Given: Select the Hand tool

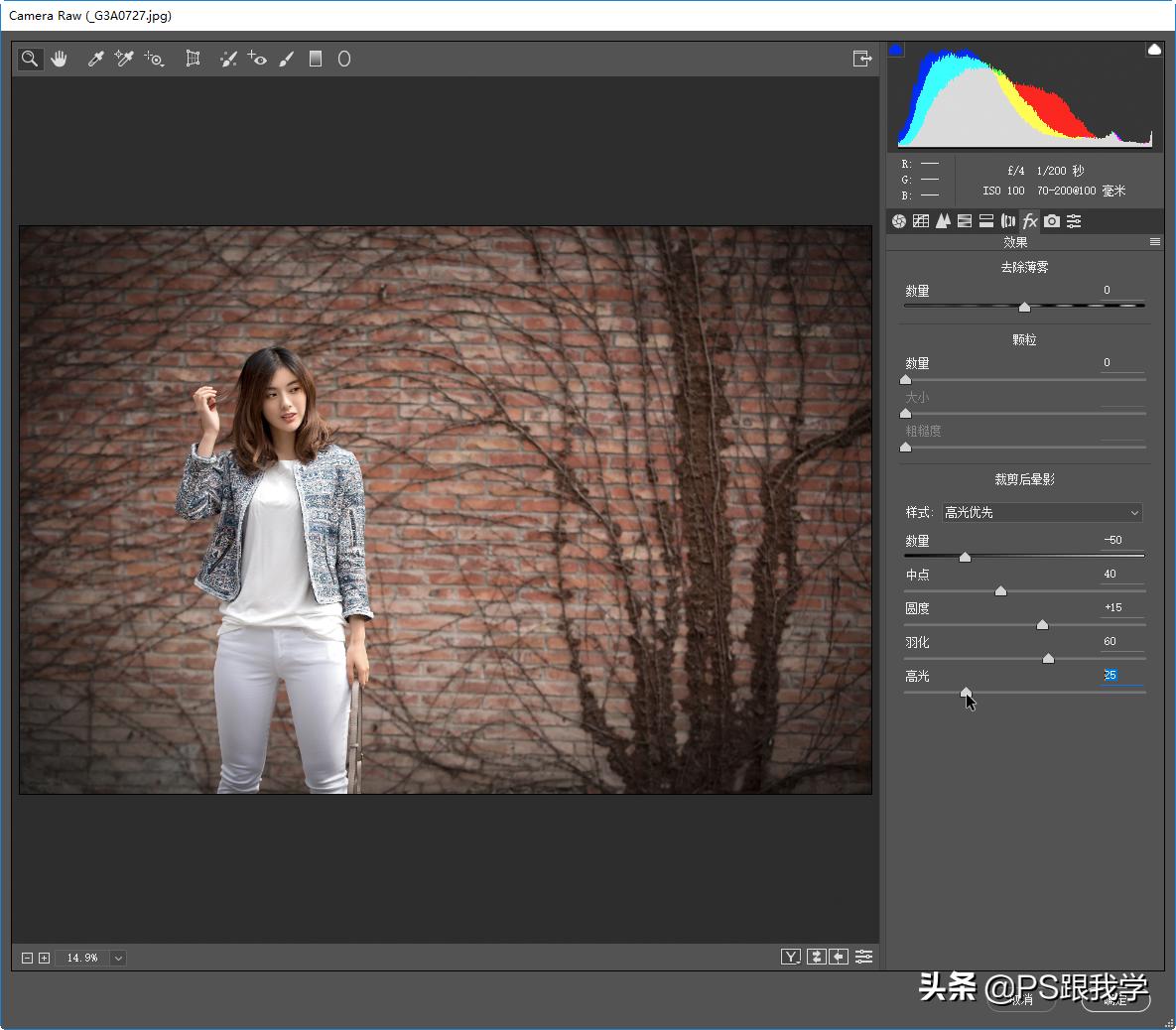Looking at the screenshot, I should click(x=60, y=59).
